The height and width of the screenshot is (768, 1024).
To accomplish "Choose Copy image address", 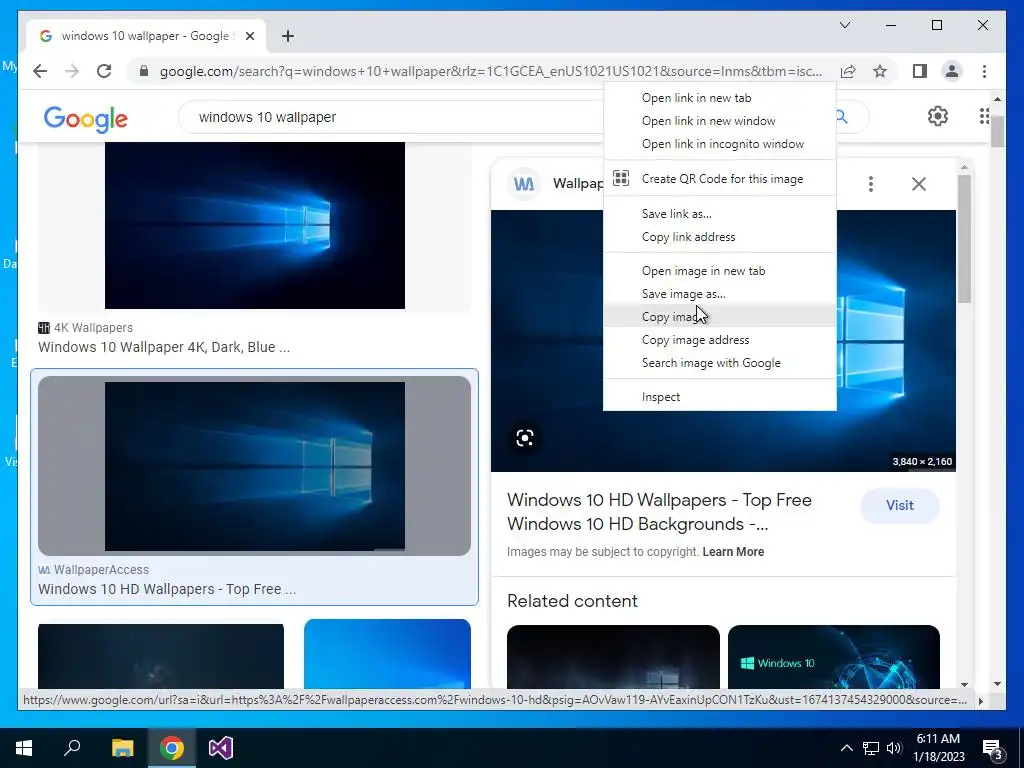I will tap(720, 340).
